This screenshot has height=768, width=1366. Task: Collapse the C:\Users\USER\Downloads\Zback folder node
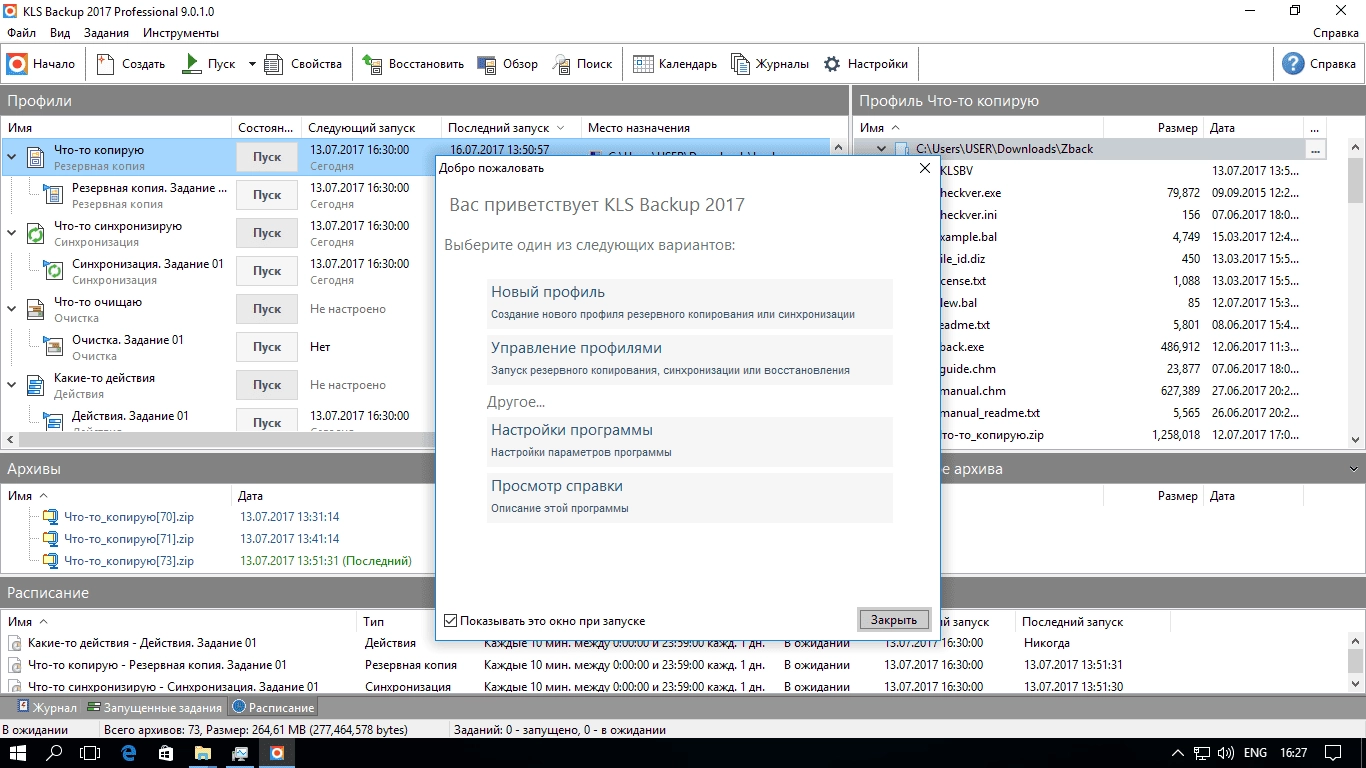[x=881, y=149]
